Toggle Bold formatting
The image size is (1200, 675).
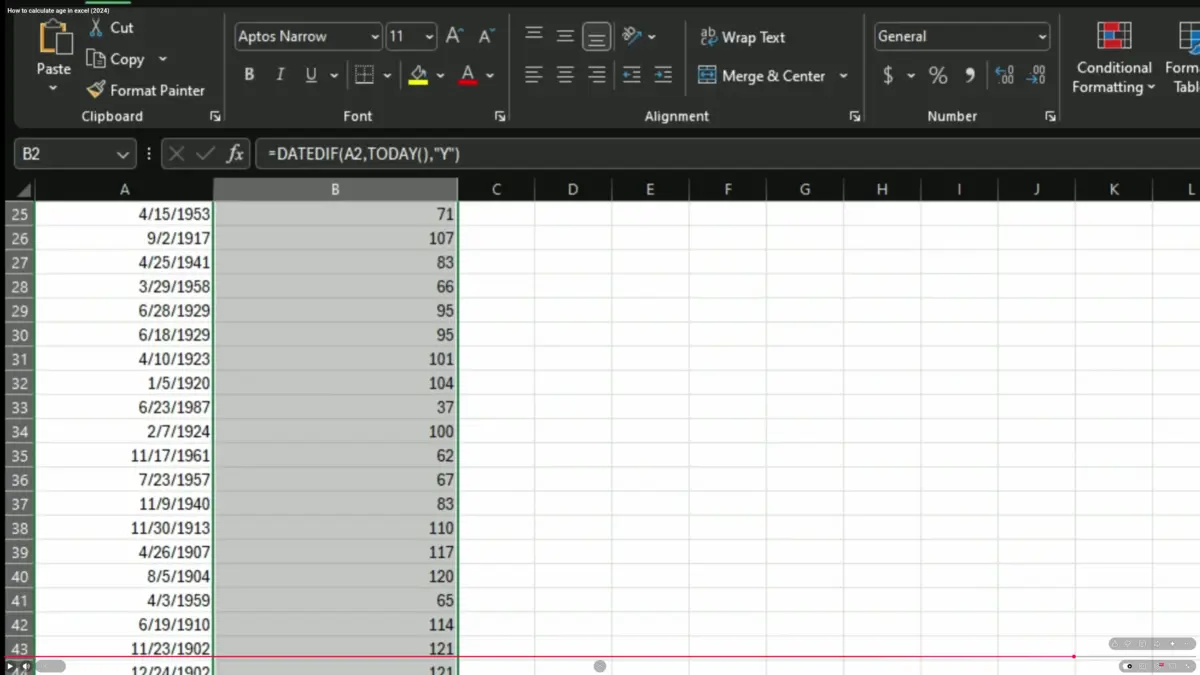(249, 75)
